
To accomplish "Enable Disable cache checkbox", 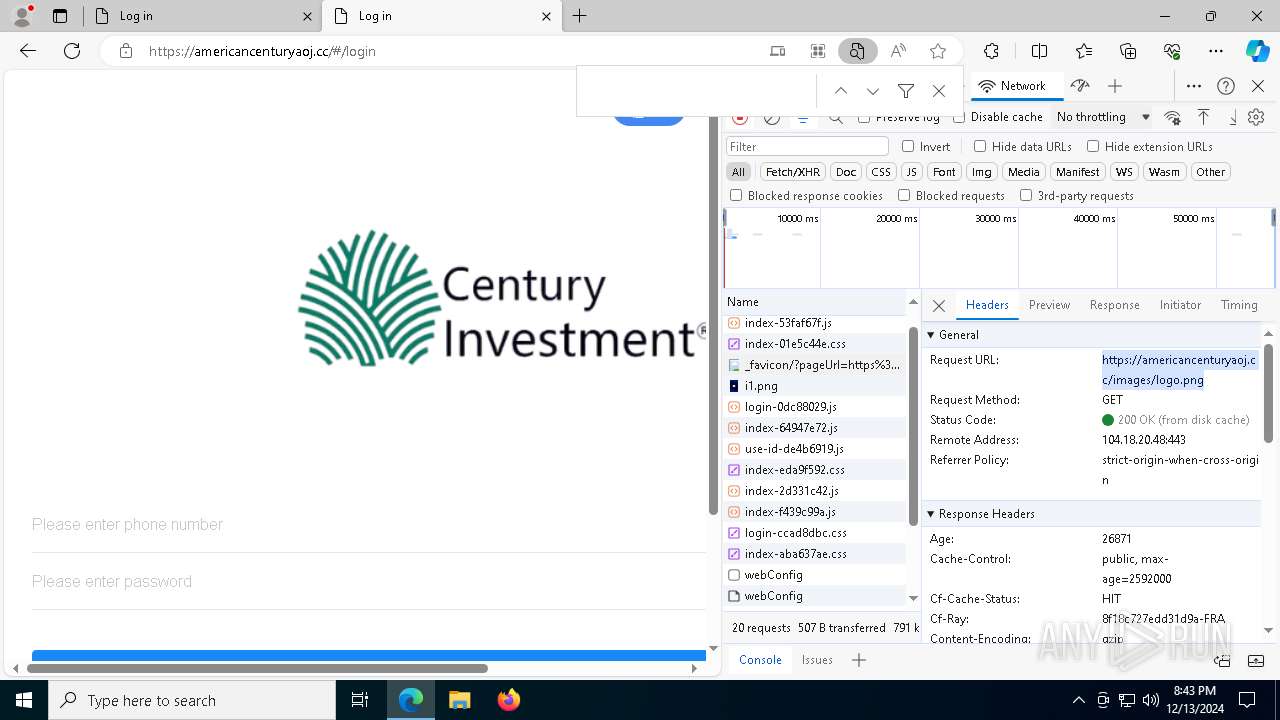I will tap(959, 117).
